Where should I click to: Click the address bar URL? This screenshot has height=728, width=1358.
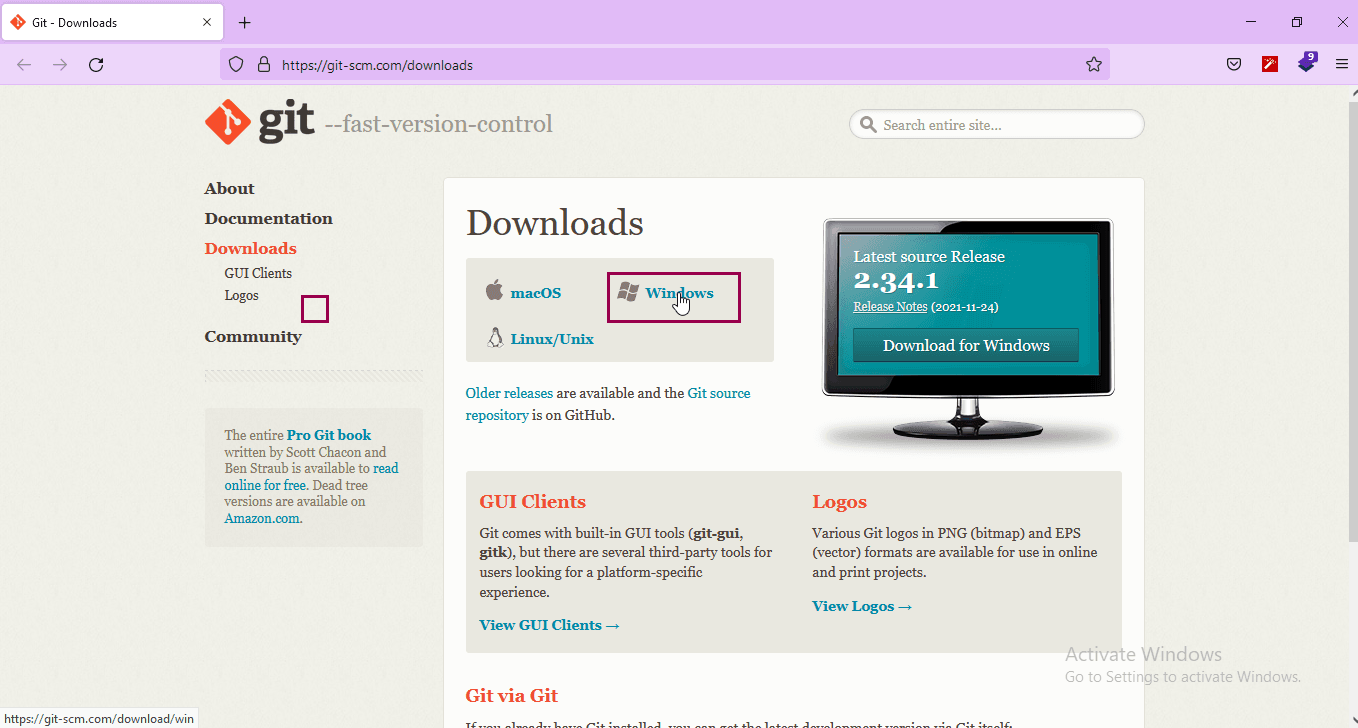377,65
